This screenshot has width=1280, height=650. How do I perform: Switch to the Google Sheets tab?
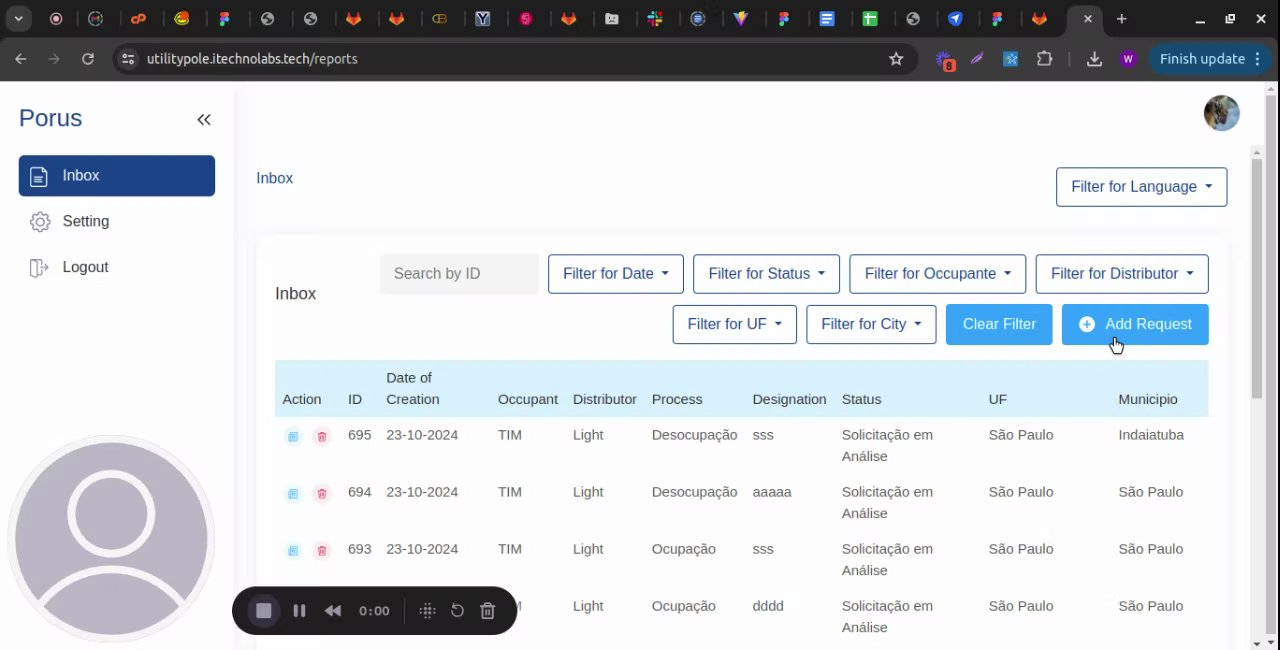pyautogui.click(x=870, y=19)
